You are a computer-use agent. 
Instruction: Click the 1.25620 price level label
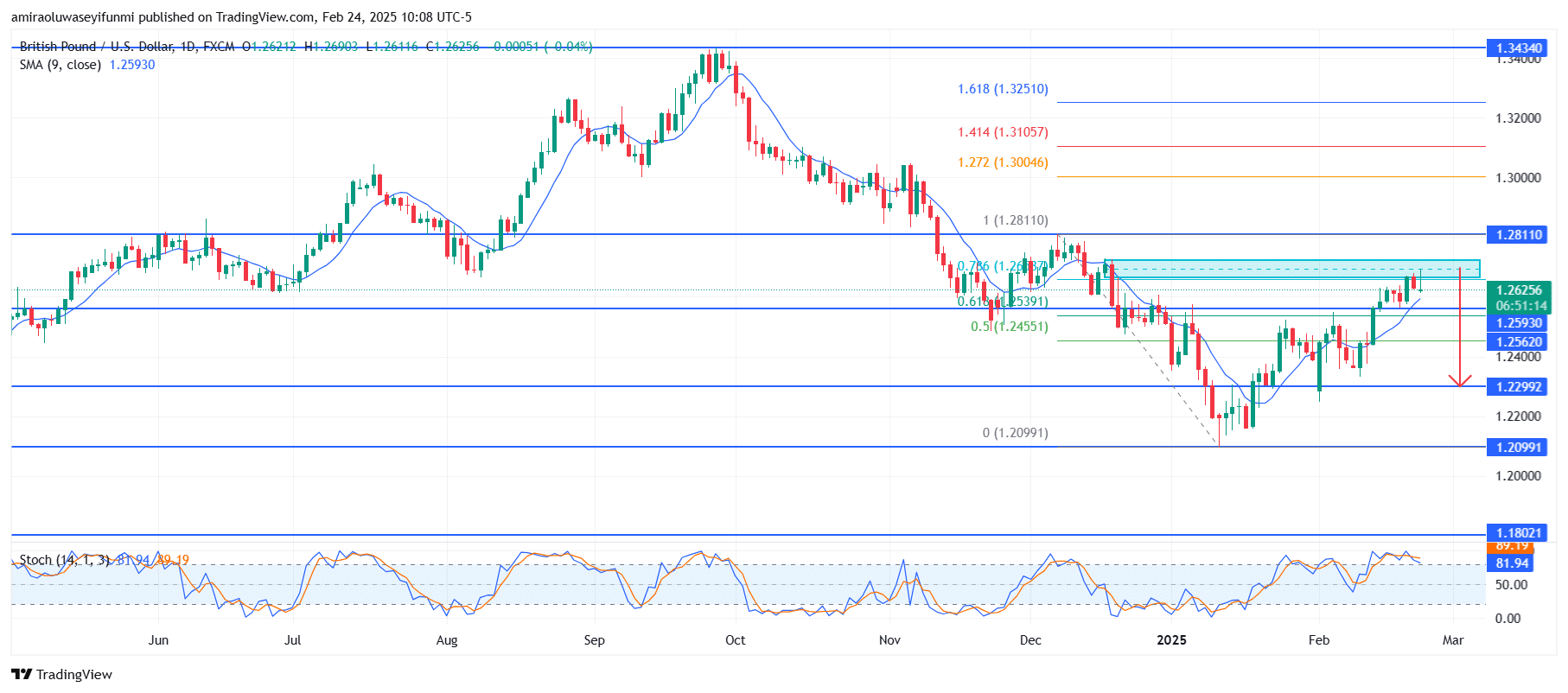pos(1519,342)
